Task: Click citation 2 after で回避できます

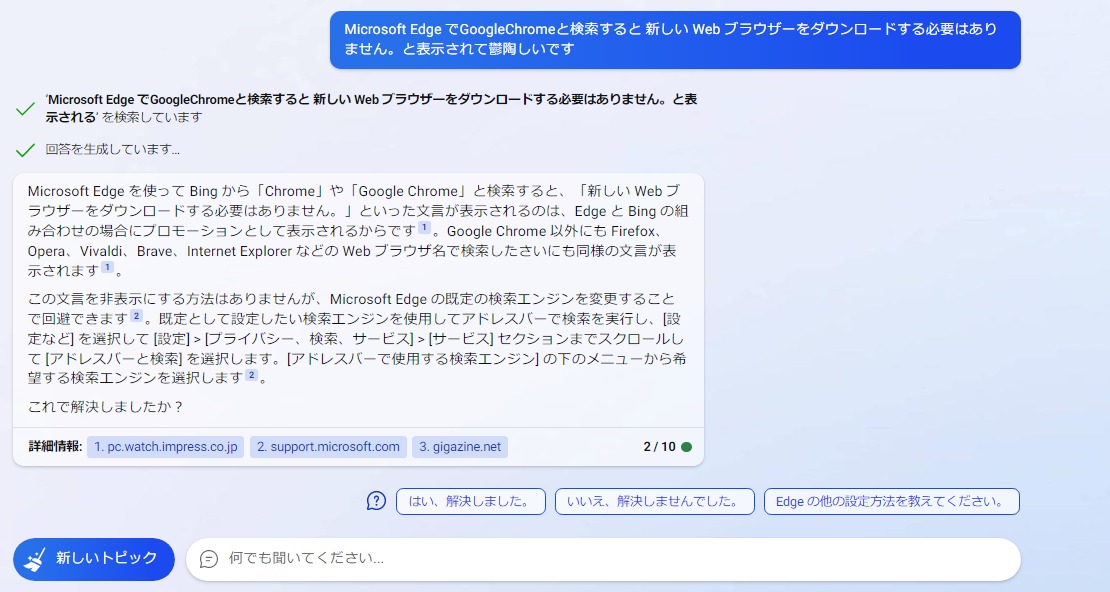Action: [x=137, y=316]
